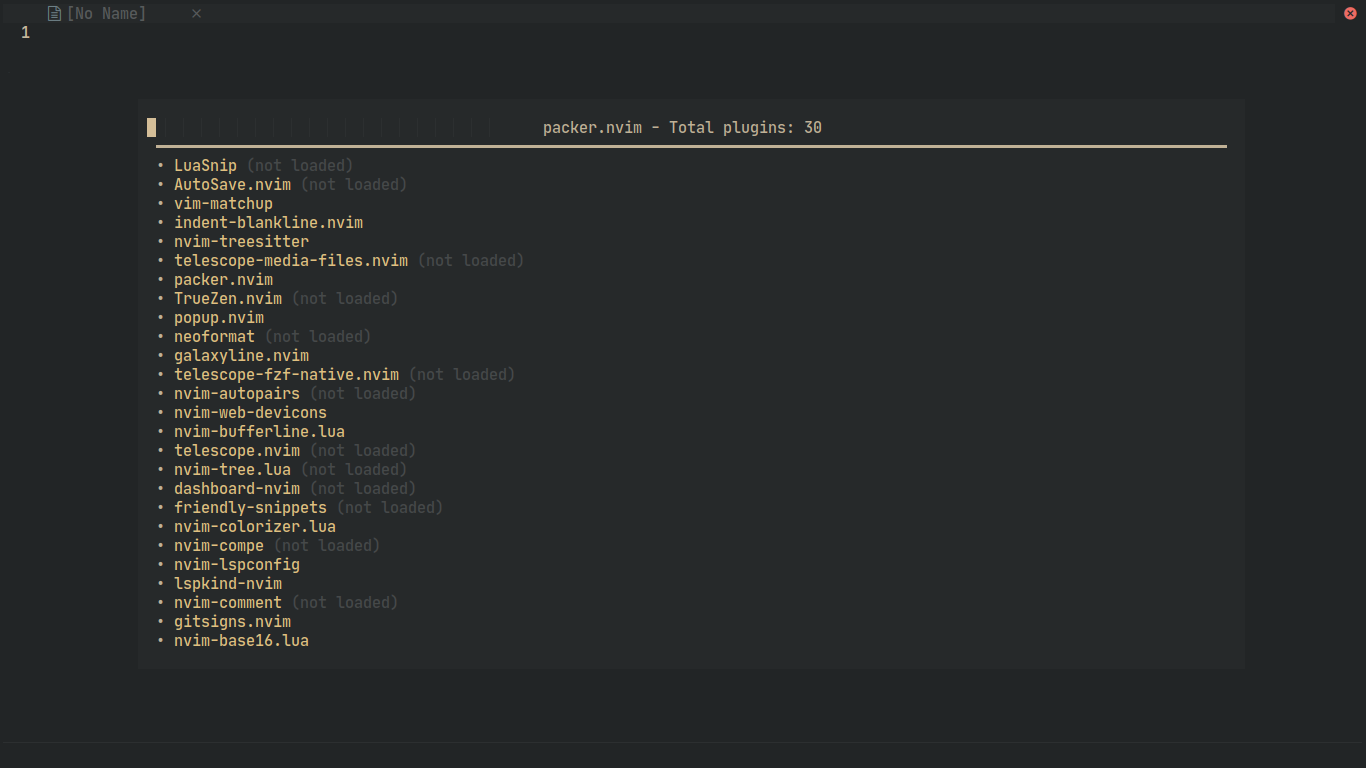Viewport: 1366px width, 768px height.
Task: Click the red close button at the right end of the tabline
Action: click(x=1349, y=13)
